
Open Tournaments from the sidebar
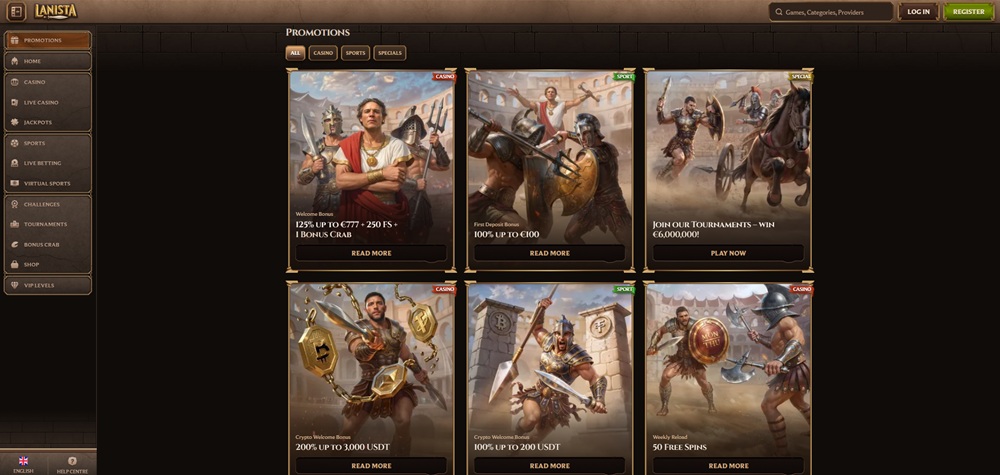(x=47, y=224)
